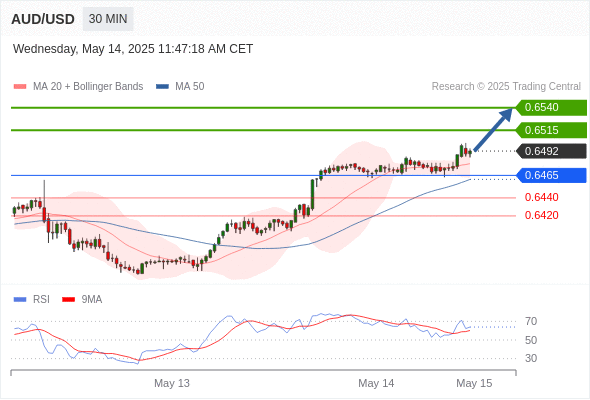590x400 pixels.
Task: Click the black 0.6492 current price tag
Action: [x=551, y=151]
